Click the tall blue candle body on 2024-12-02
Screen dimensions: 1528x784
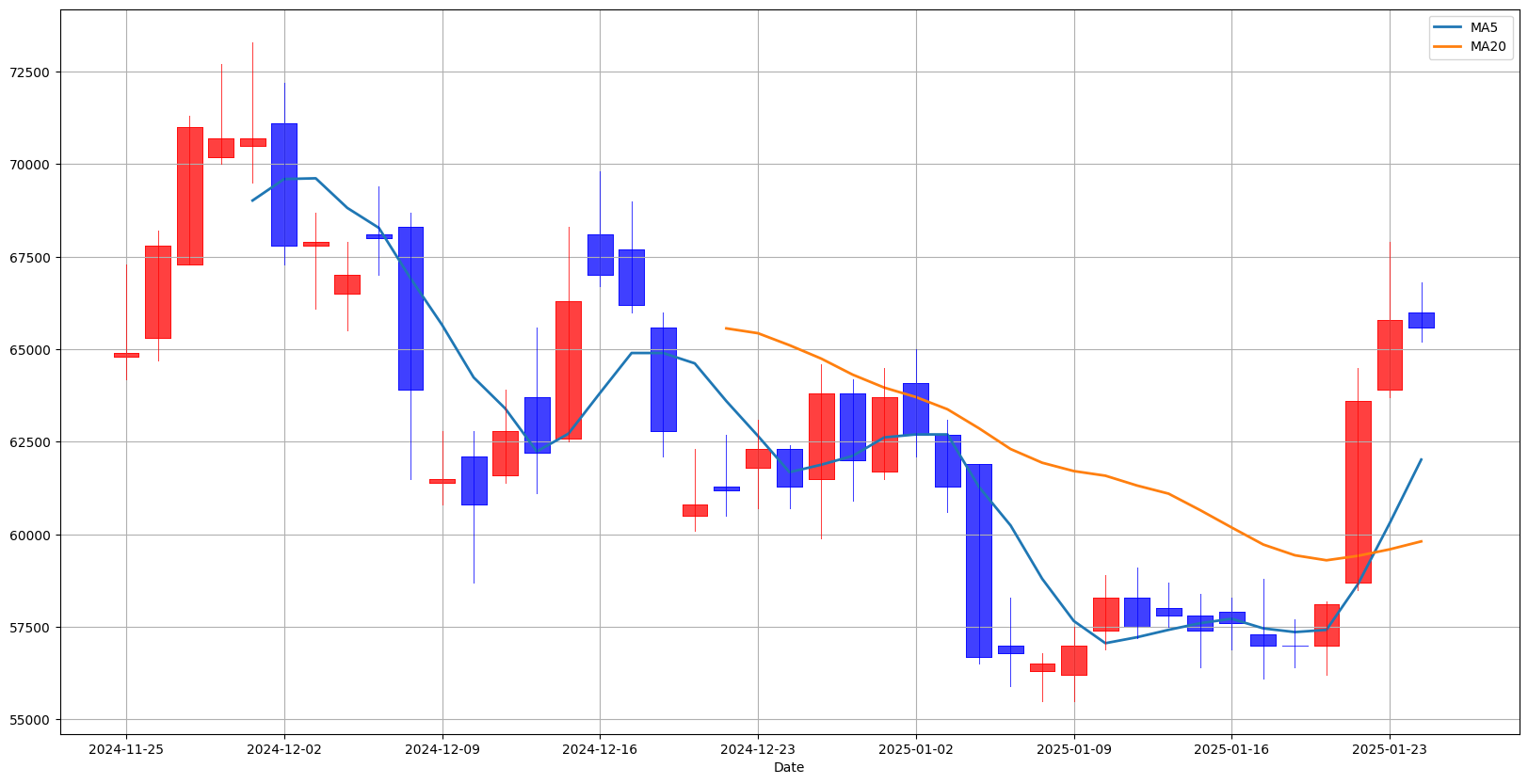[284, 184]
